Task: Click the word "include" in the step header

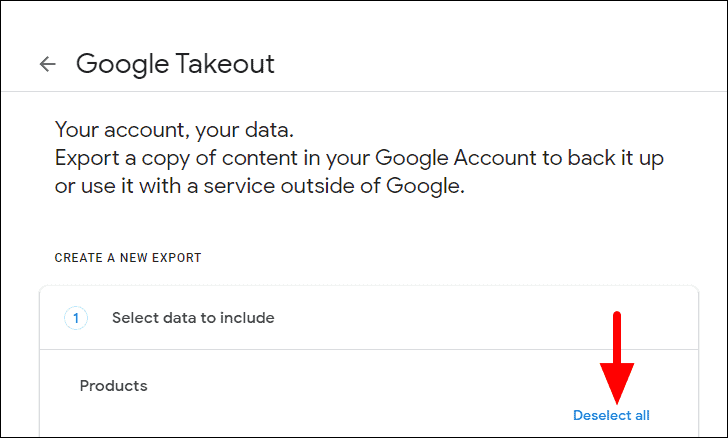Action: 247,318
